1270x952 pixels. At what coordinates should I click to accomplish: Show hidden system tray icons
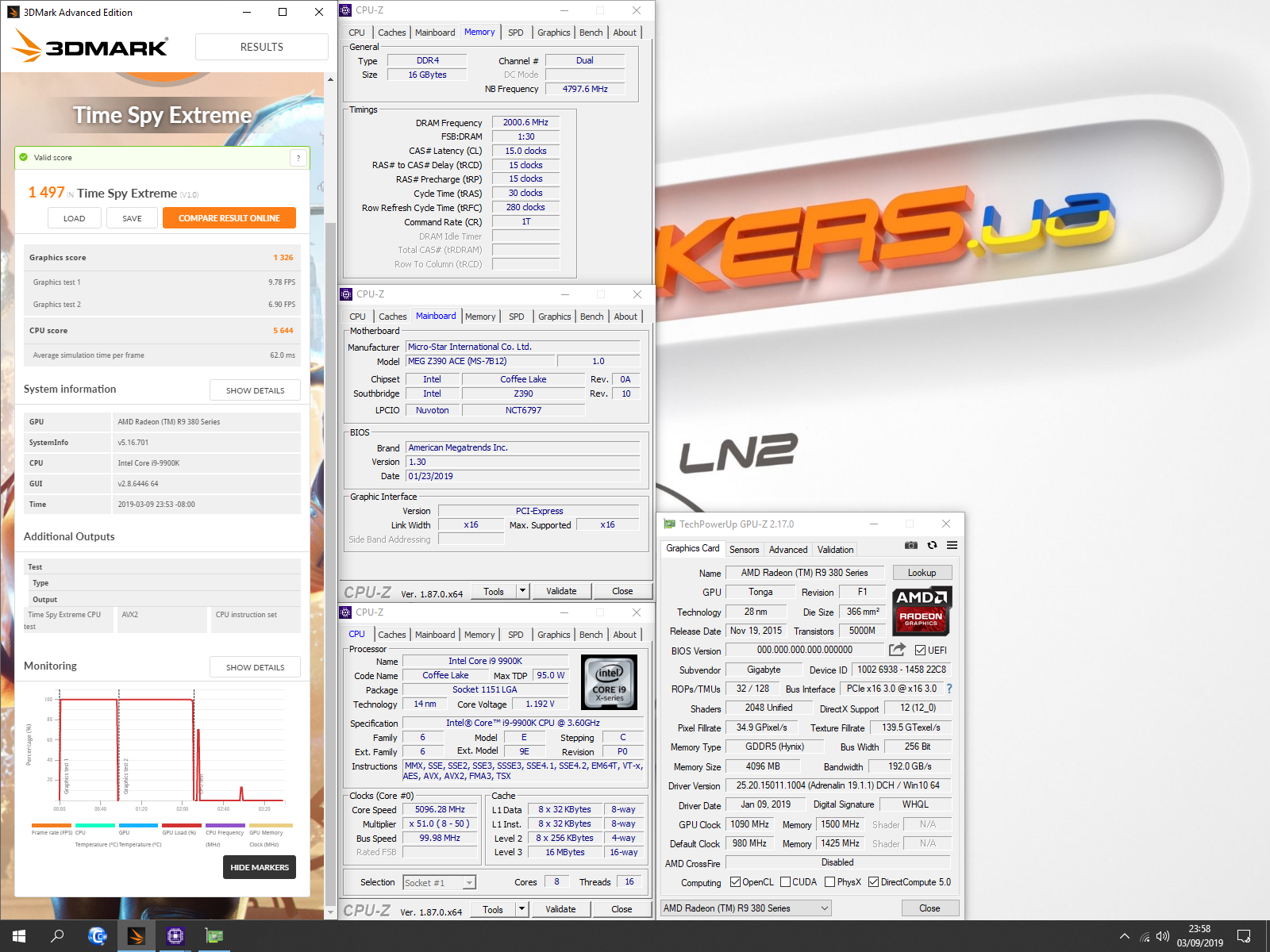(1125, 936)
